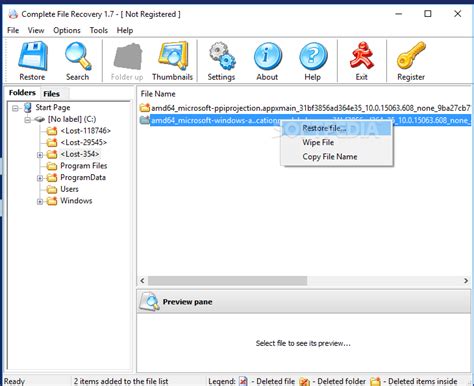This screenshot has height=386, width=474.
Task: Click the folder icon of ppiprojection file row
Action: [145, 108]
